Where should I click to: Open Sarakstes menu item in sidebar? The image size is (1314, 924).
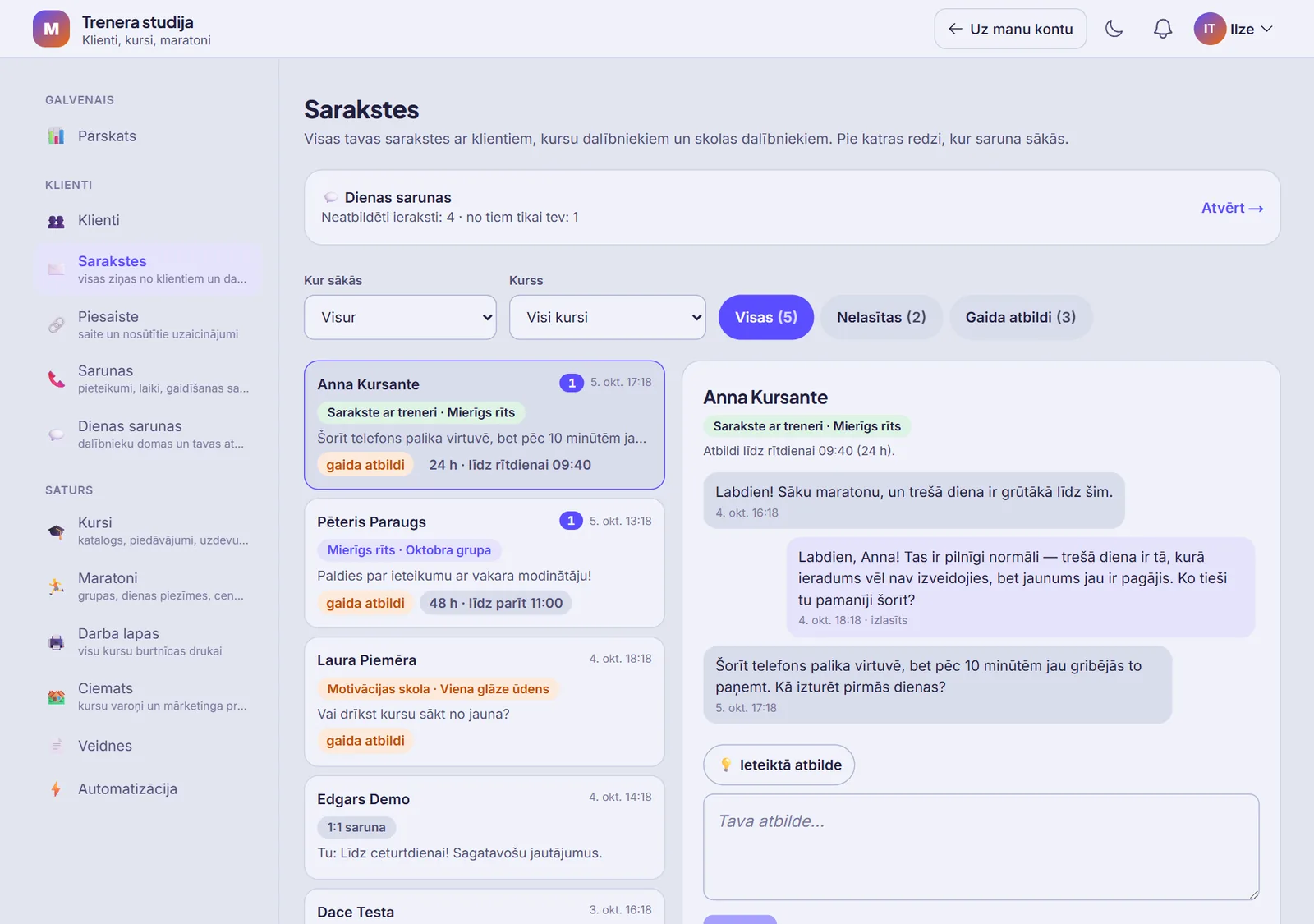coord(149,269)
